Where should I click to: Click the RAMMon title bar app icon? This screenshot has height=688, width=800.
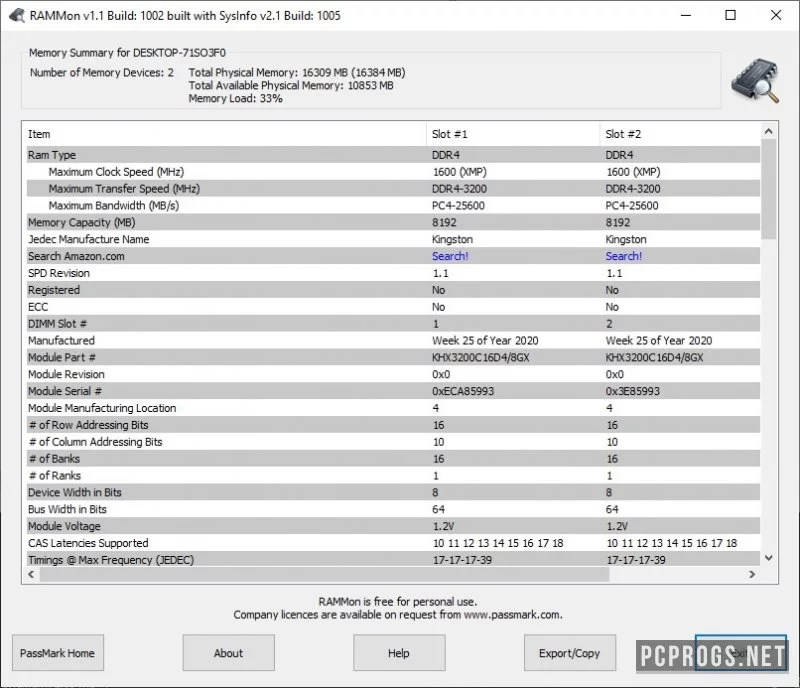pyautogui.click(x=17, y=15)
